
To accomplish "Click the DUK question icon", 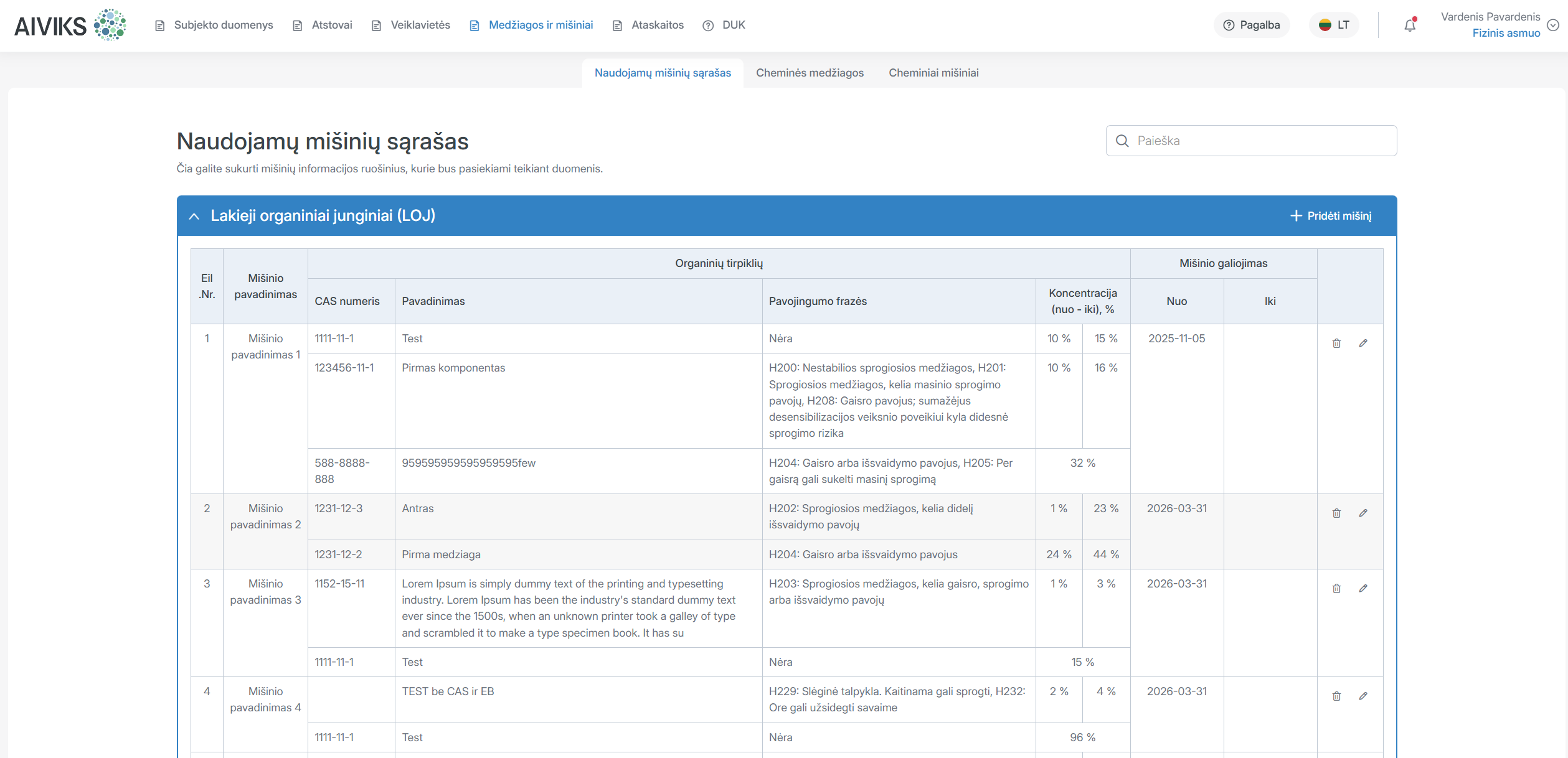I will click(708, 26).
